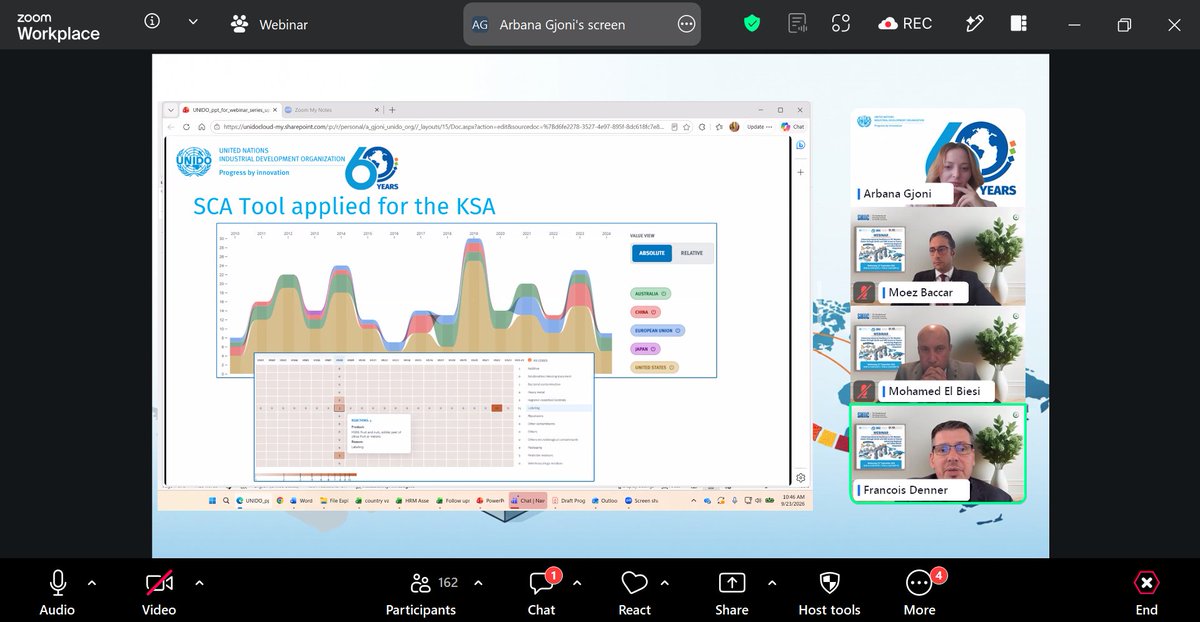1200x622 pixels.
Task: Open the annotate pen tool
Action: pyautogui.click(x=974, y=23)
